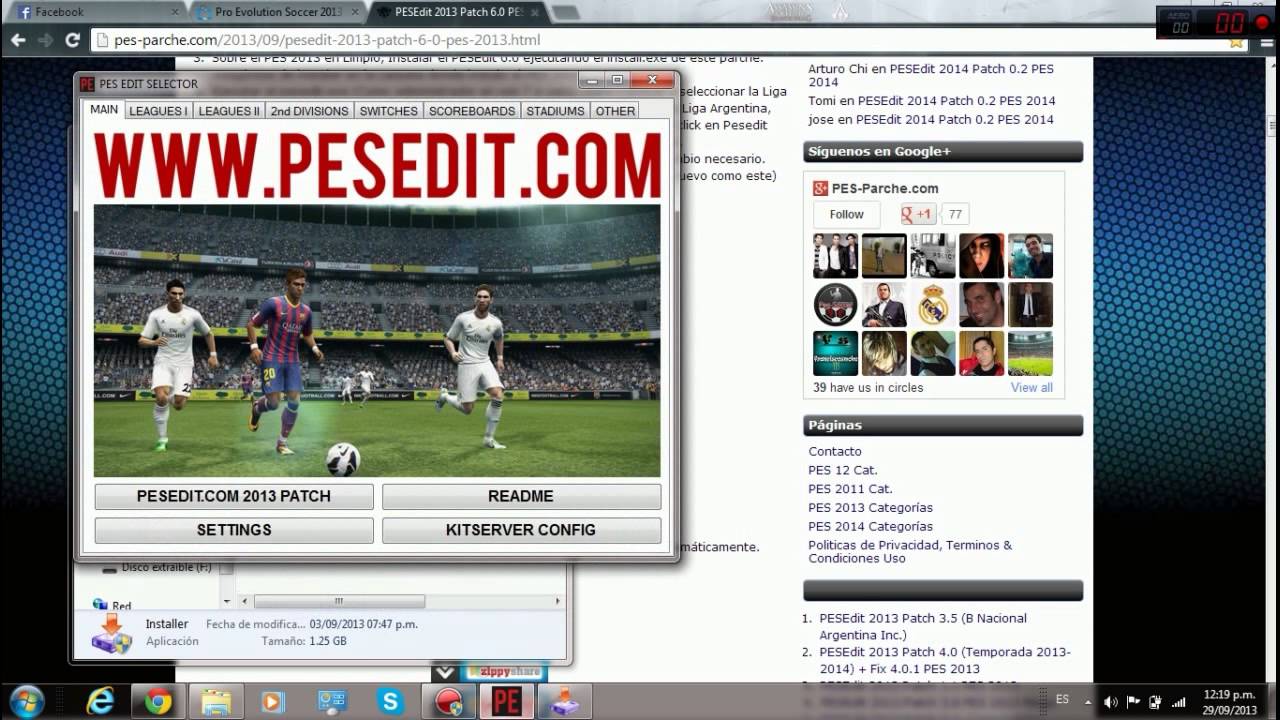The width and height of the screenshot is (1280, 720).
Task: Open the SCOREBOARDS tab
Action: [x=472, y=111]
